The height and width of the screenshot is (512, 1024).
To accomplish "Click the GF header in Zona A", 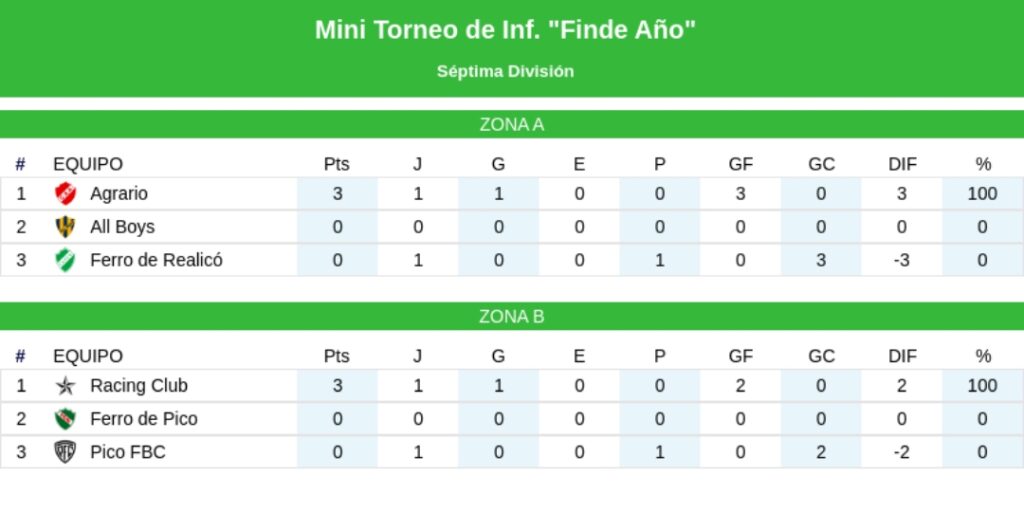I will [x=740, y=164].
